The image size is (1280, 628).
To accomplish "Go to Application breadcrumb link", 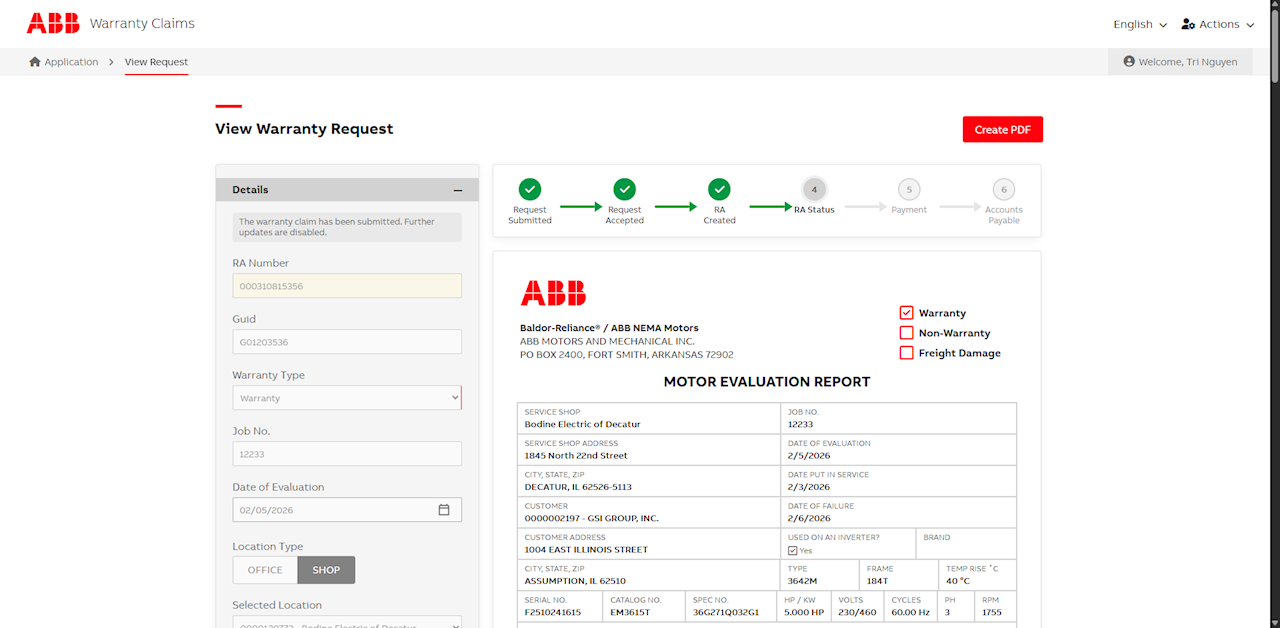I will tap(71, 62).
